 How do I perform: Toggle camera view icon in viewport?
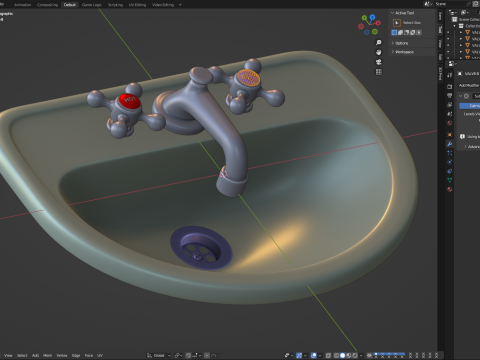[x=379, y=62]
